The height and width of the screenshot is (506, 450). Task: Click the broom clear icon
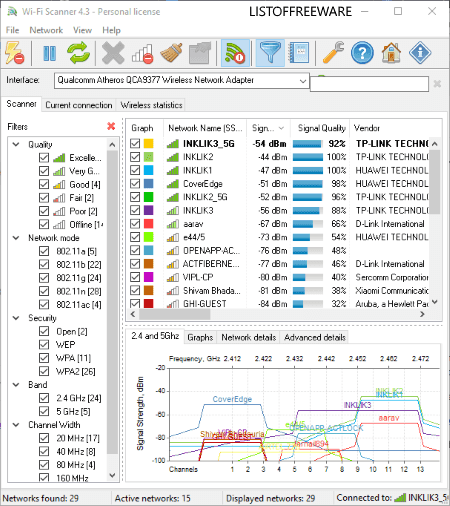tap(171, 53)
